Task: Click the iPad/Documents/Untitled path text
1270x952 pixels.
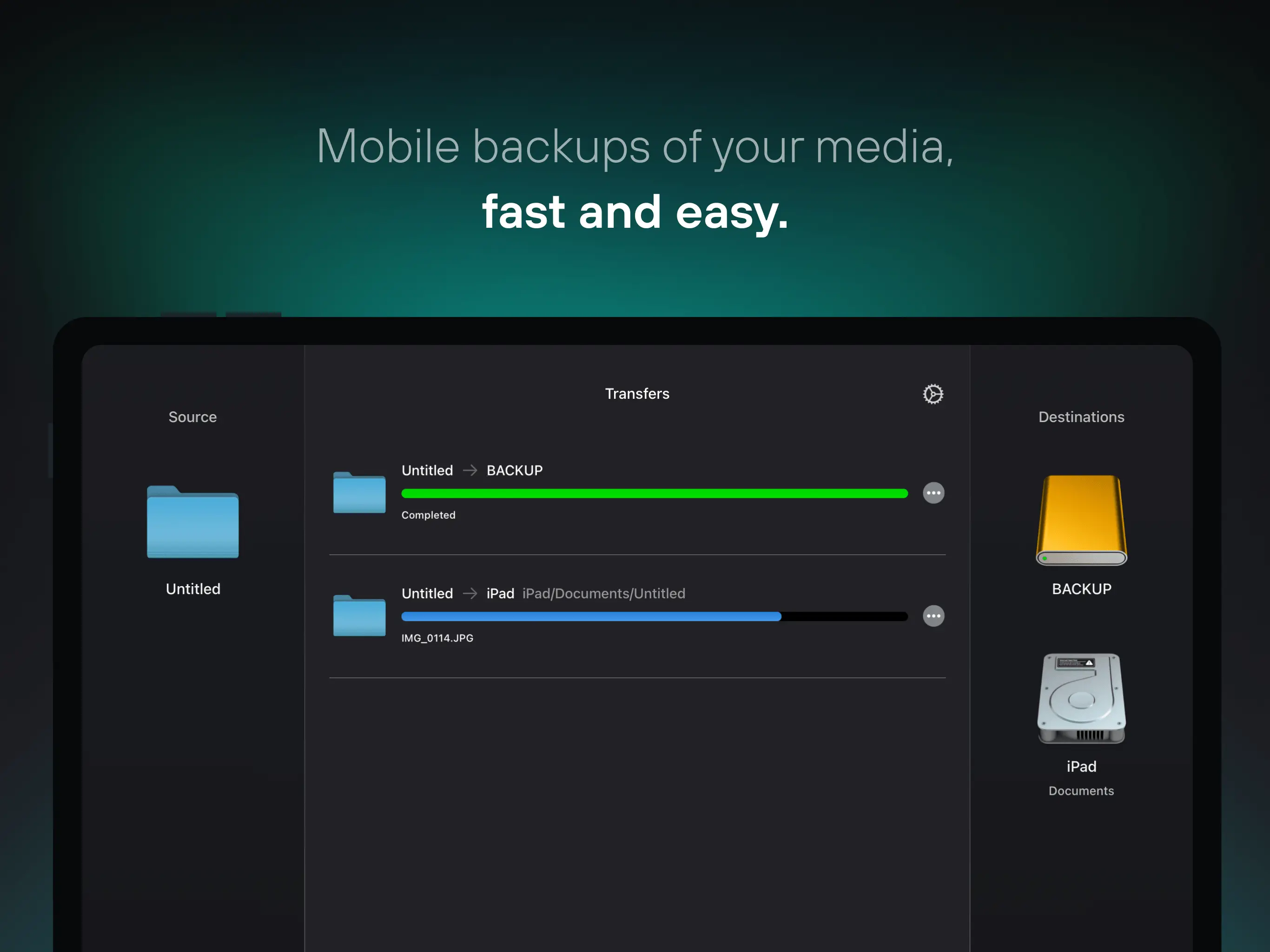Action: pyautogui.click(x=604, y=593)
